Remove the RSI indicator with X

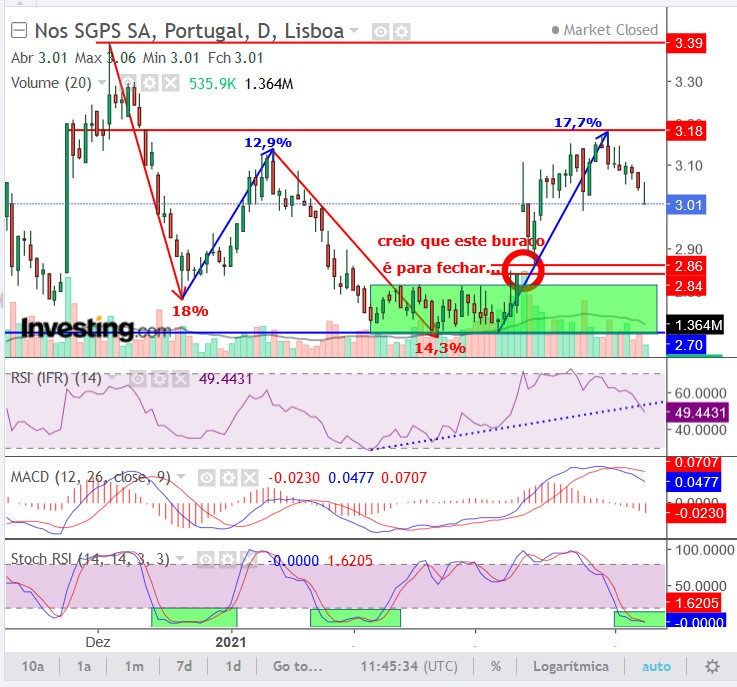180,379
